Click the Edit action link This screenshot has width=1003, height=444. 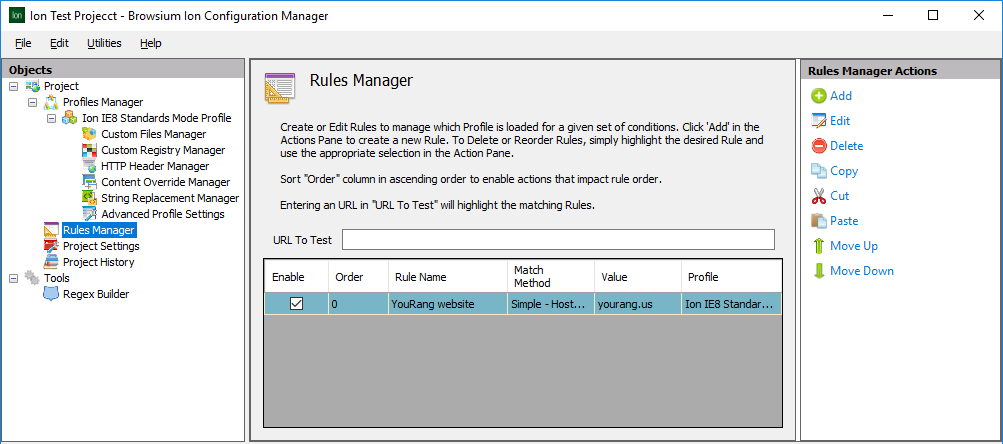[839, 121]
